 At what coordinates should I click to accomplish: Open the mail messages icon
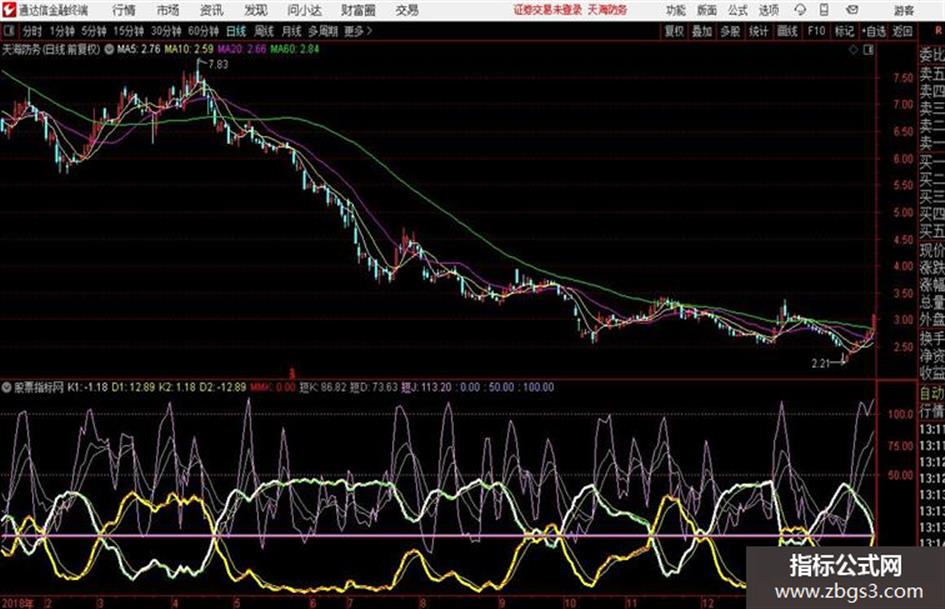(x=852, y=10)
